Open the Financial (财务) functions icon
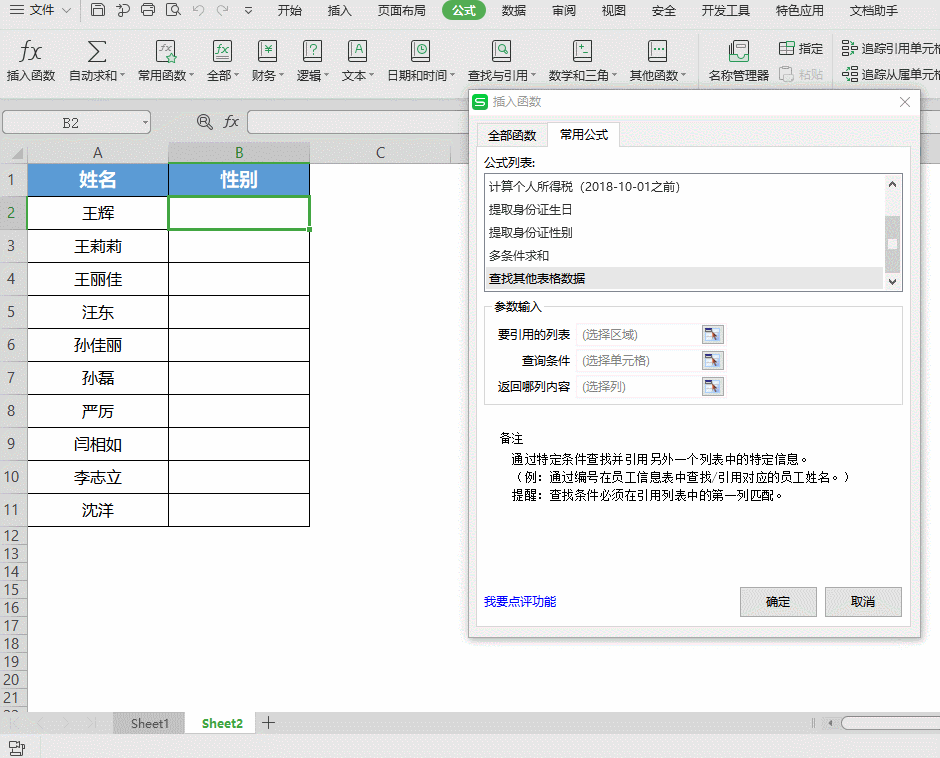Viewport: 940px width, 758px height. (267, 52)
